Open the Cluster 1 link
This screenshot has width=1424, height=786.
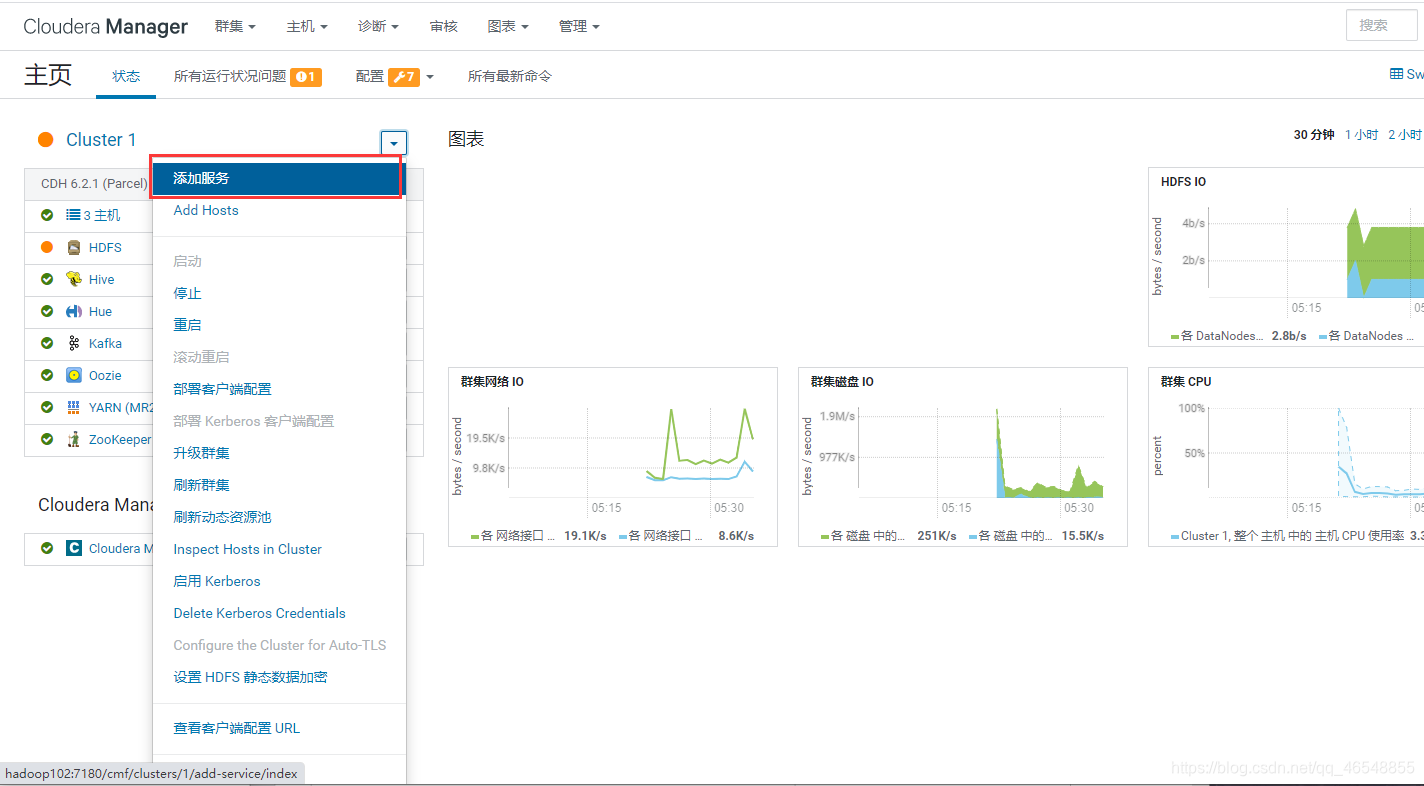tap(101, 140)
